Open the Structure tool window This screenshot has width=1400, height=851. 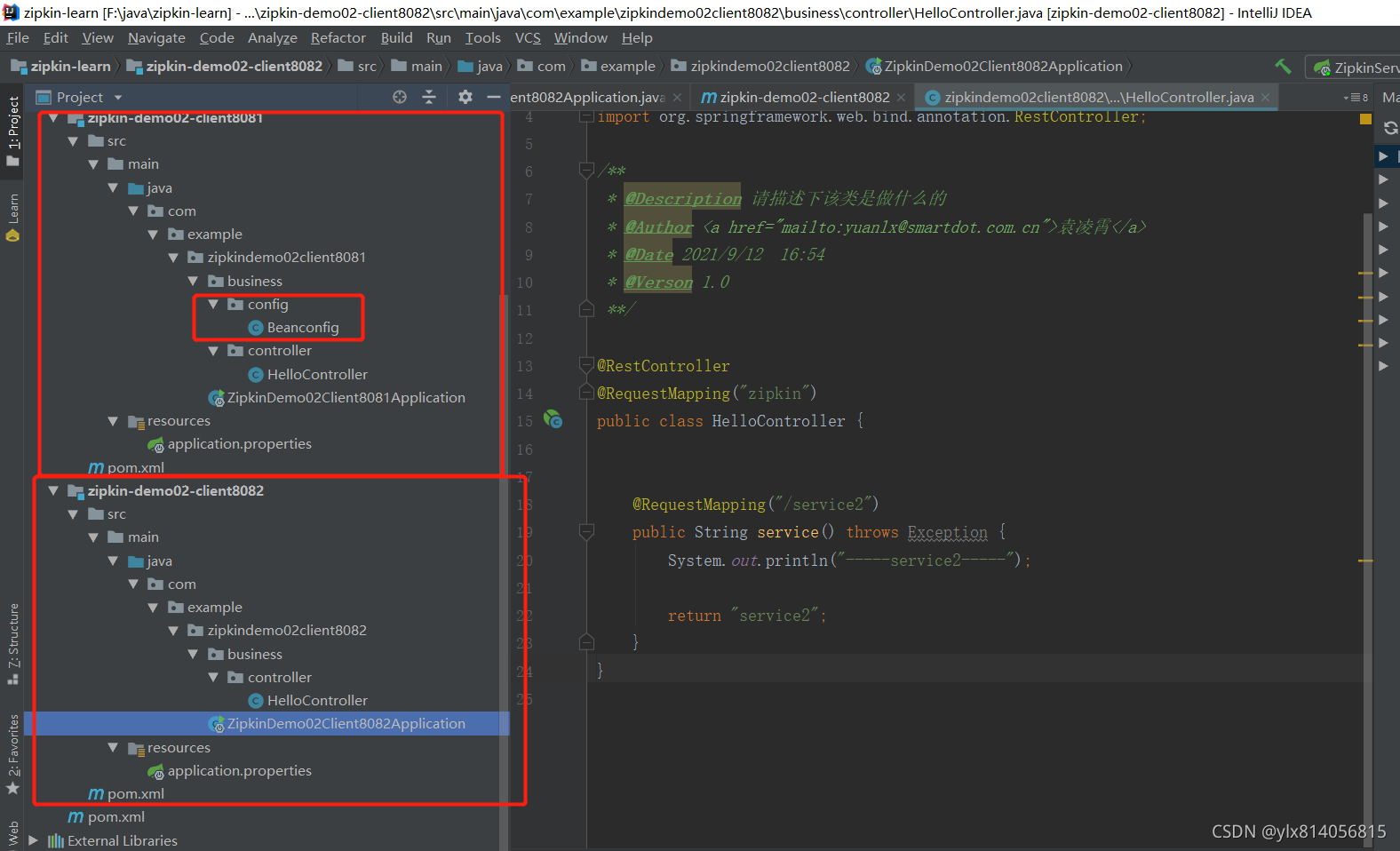(12, 643)
